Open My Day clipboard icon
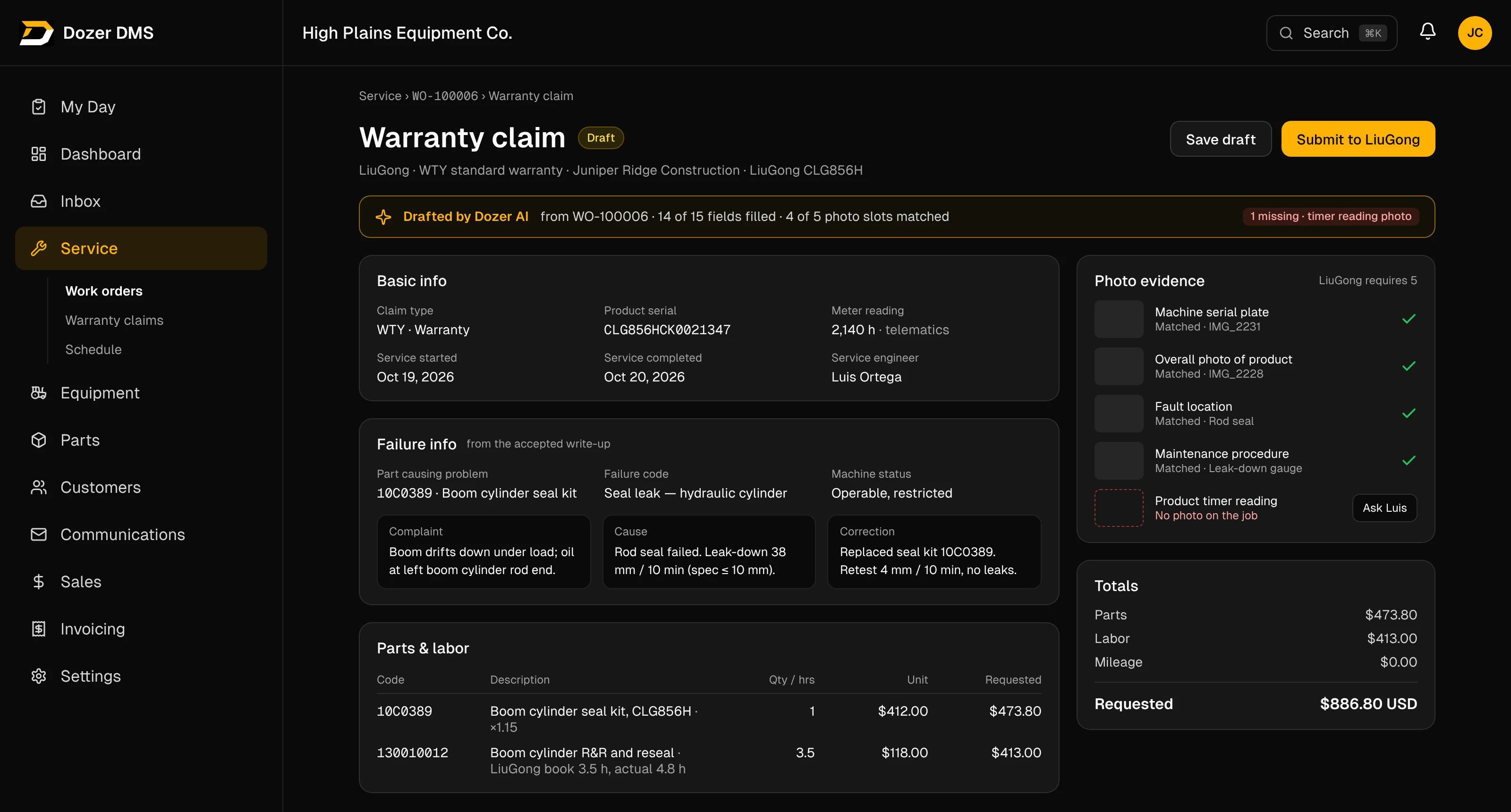Image resolution: width=1511 pixels, height=812 pixels. (x=39, y=107)
